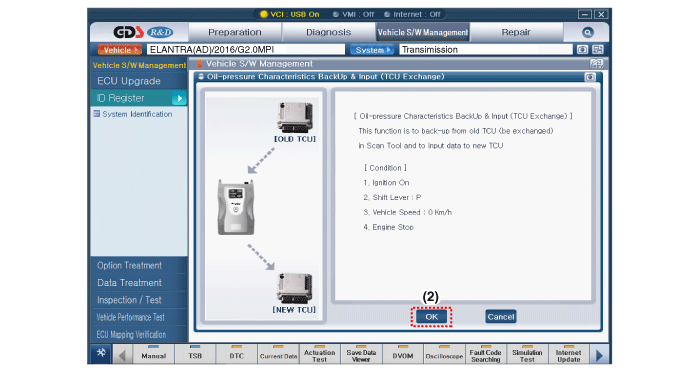Click the camera screenshot icon beside System field
This screenshot has height=372, width=699.
[582, 50]
